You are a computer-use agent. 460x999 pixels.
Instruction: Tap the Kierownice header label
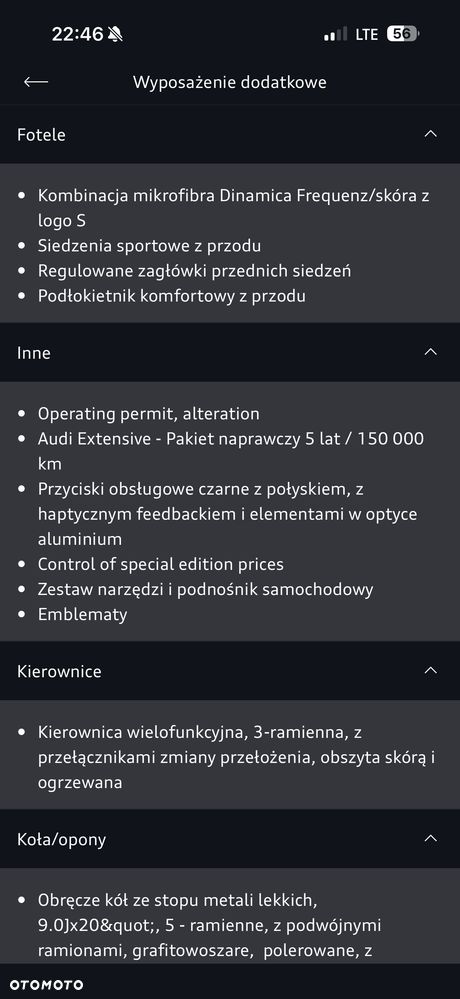click(59, 672)
